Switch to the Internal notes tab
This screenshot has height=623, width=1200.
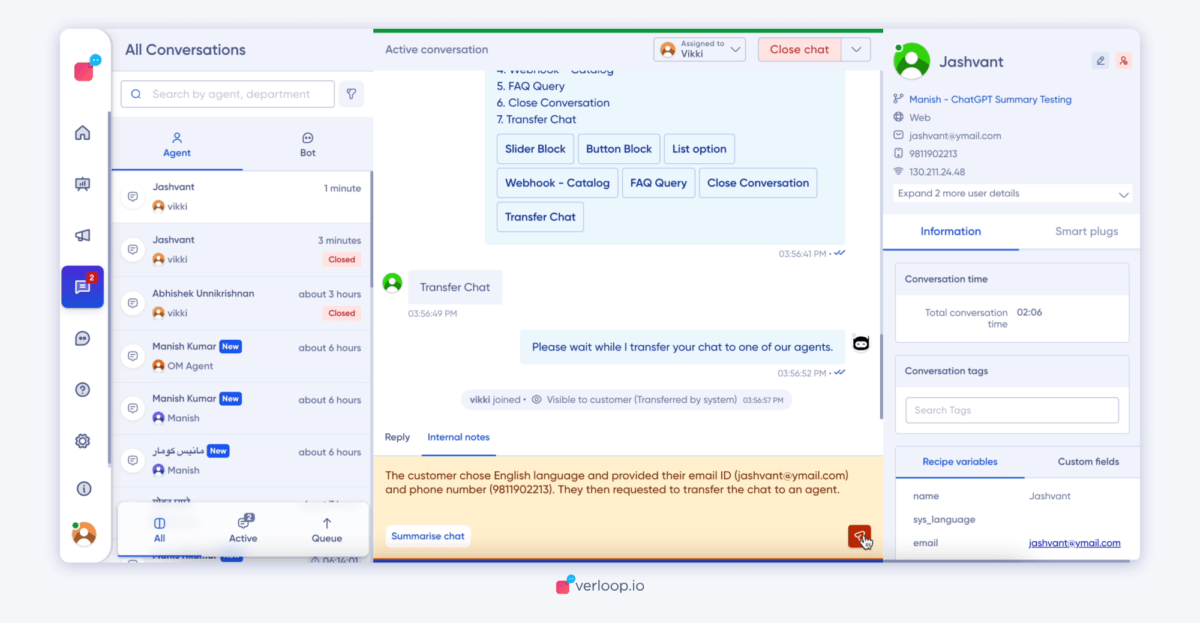(x=458, y=437)
